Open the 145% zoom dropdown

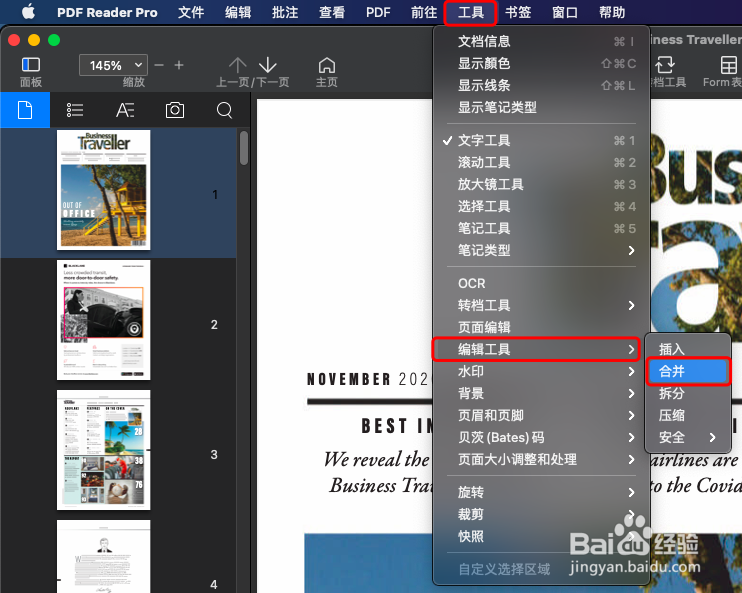pyautogui.click(x=113, y=65)
